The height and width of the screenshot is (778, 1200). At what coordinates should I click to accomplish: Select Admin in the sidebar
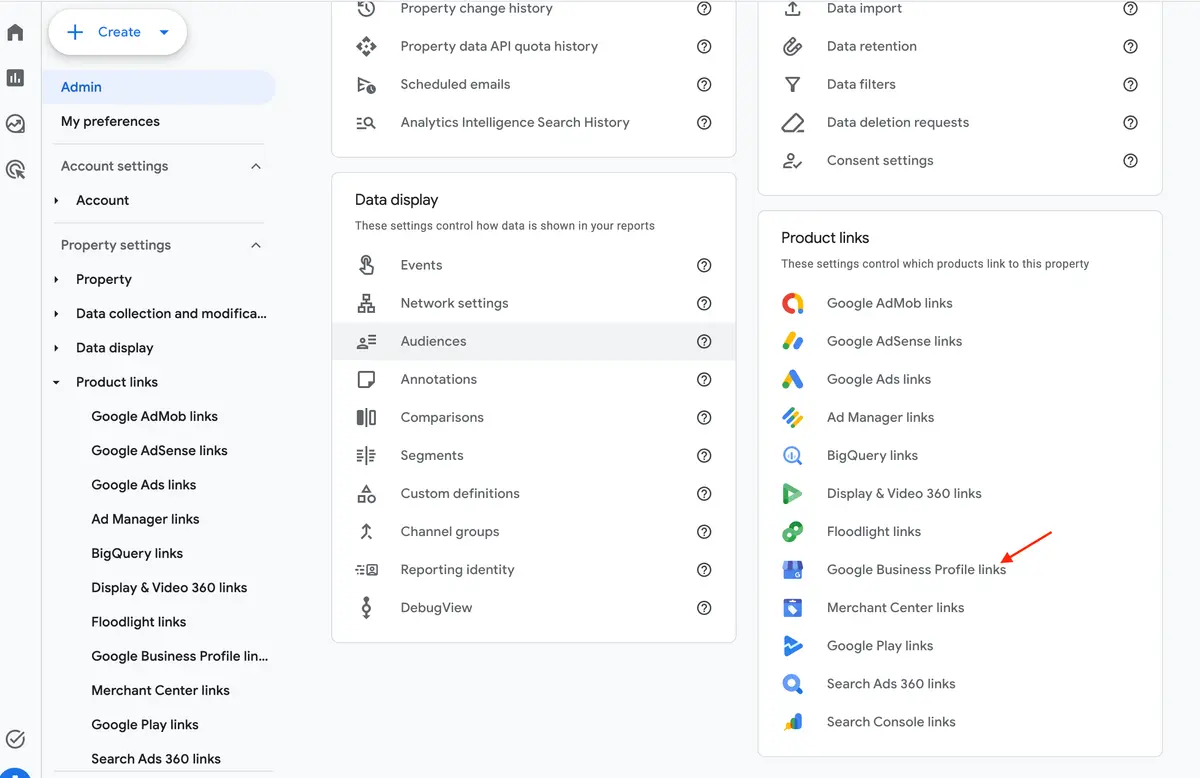(158, 87)
